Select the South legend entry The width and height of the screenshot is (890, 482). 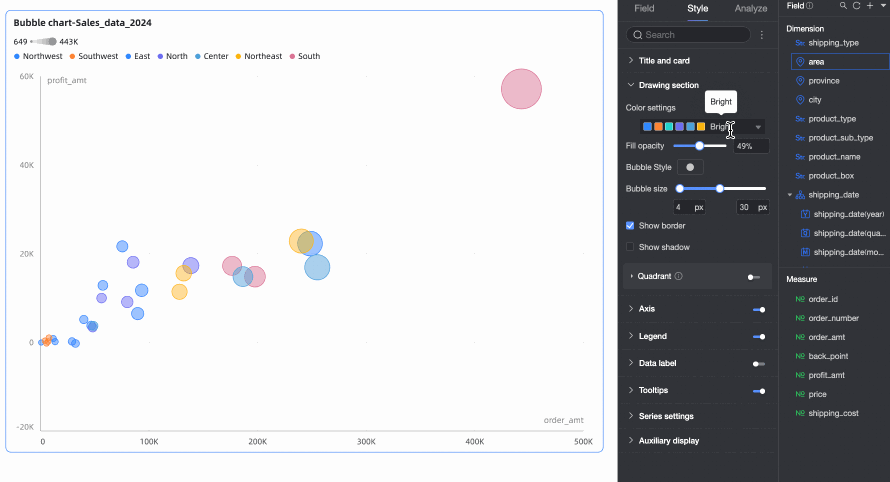click(x=305, y=56)
